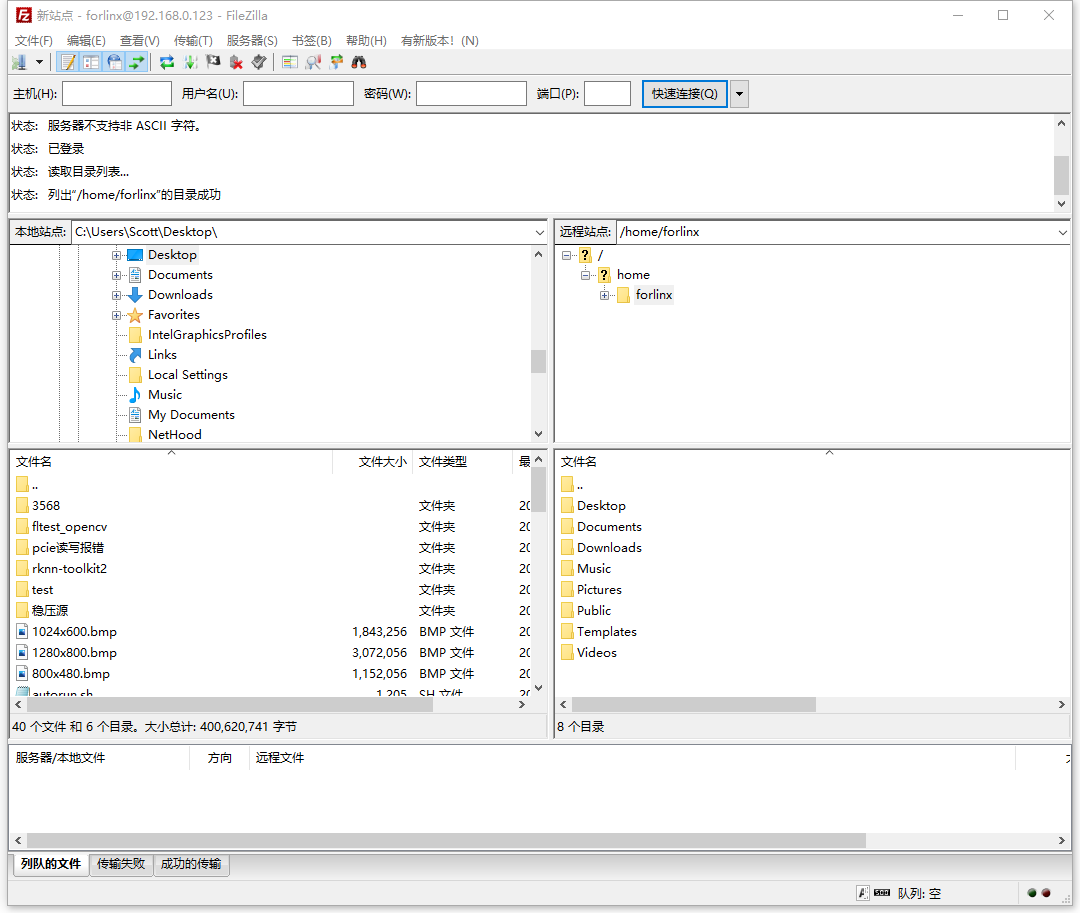Open the quick connect history dropdown arrow
Image resolution: width=1080 pixels, height=913 pixels.
coord(739,94)
